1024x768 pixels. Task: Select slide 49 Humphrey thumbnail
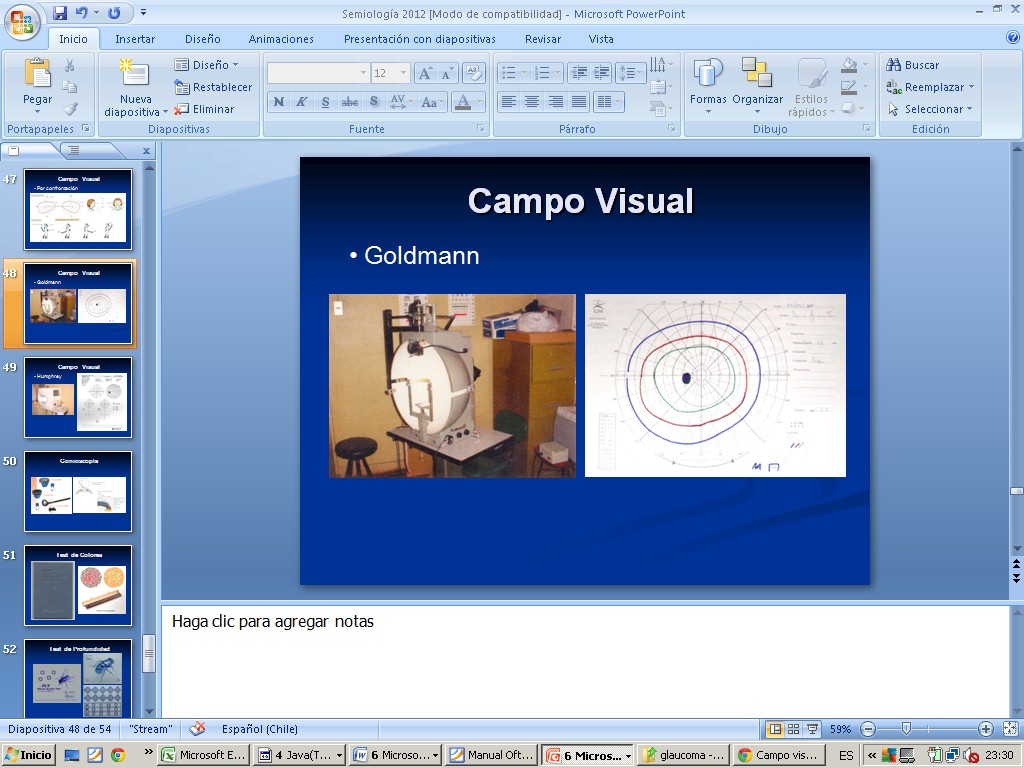click(x=78, y=397)
